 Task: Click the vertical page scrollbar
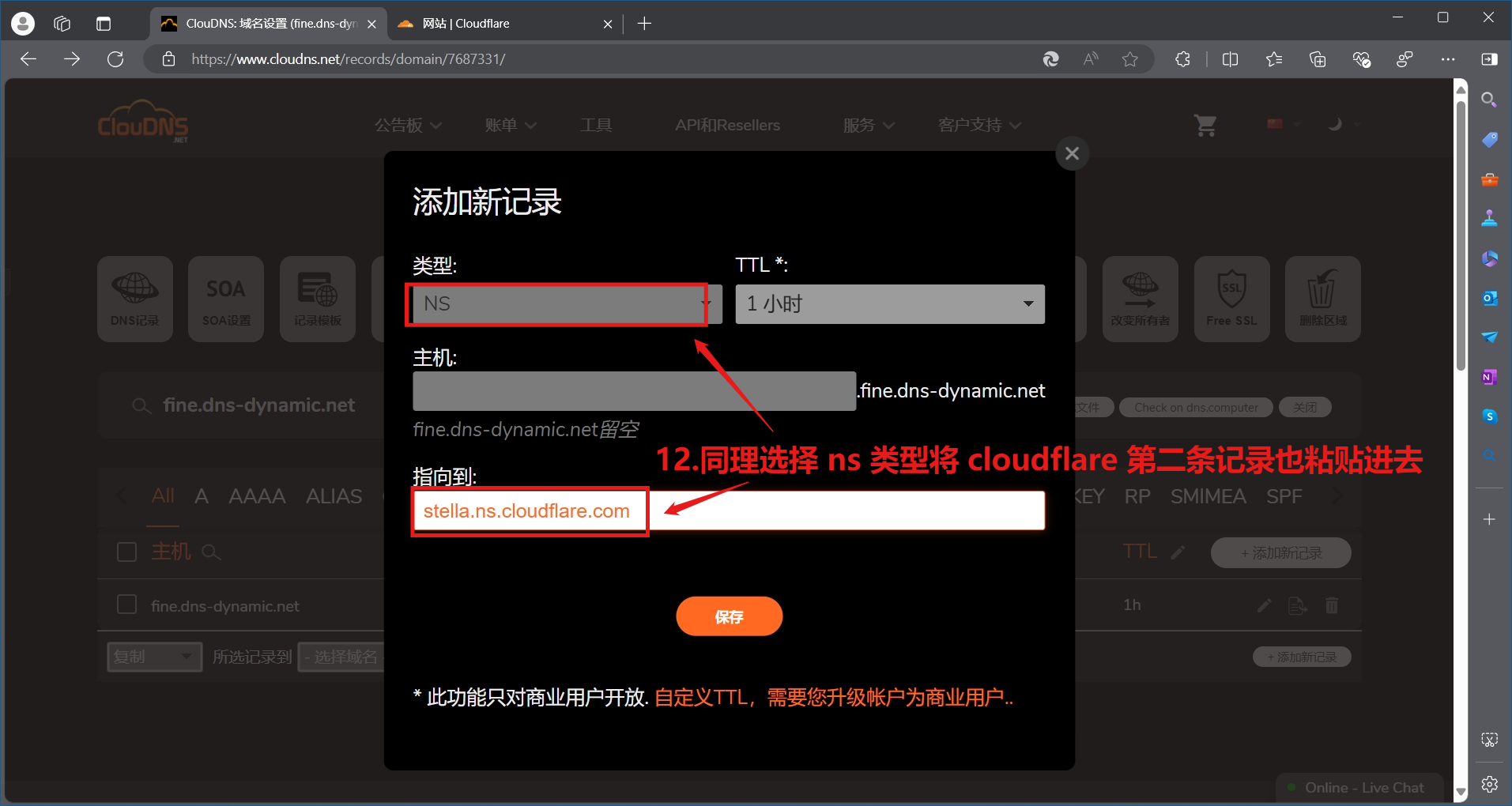1461,234
